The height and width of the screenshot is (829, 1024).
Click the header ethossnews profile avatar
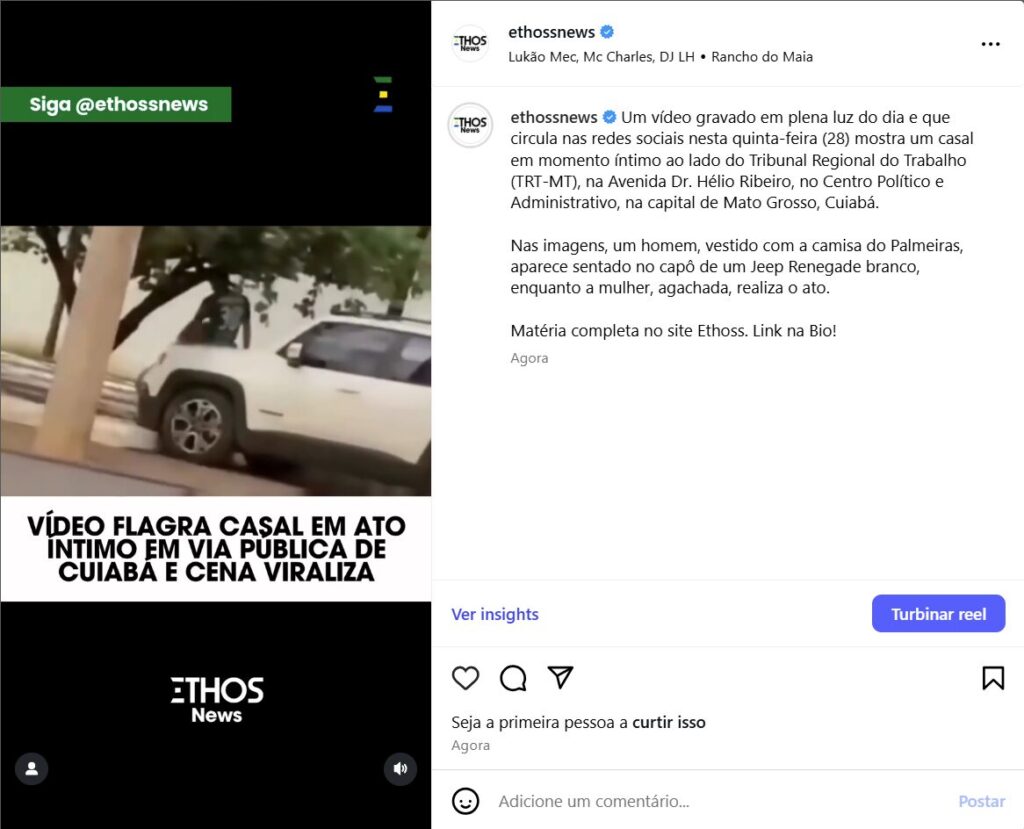click(470, 44)
